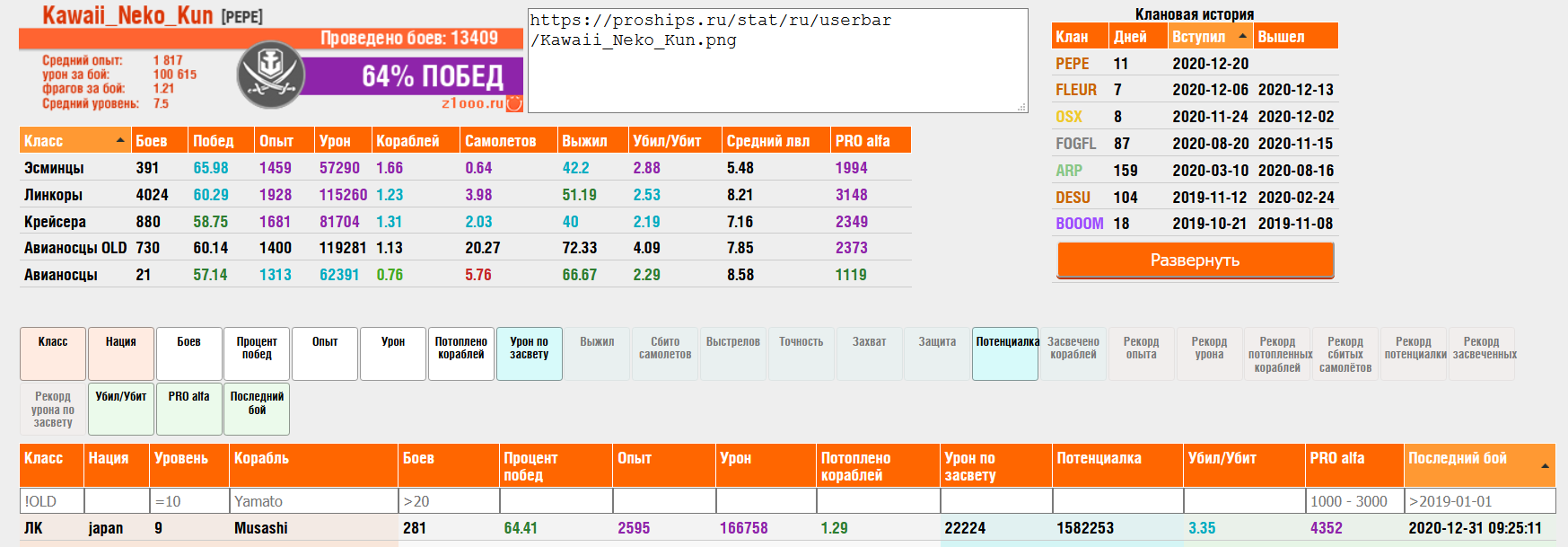Viewport: 1568px width, 547px height.
Task: Enable the Рекорд урона column button
Action: coord(1210,354)
